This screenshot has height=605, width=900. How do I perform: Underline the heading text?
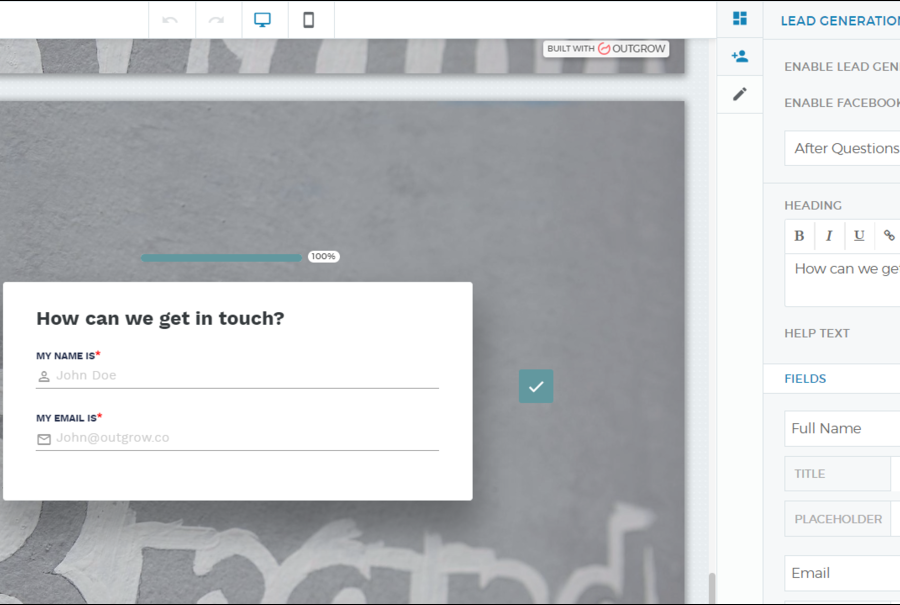coord(859,236)
